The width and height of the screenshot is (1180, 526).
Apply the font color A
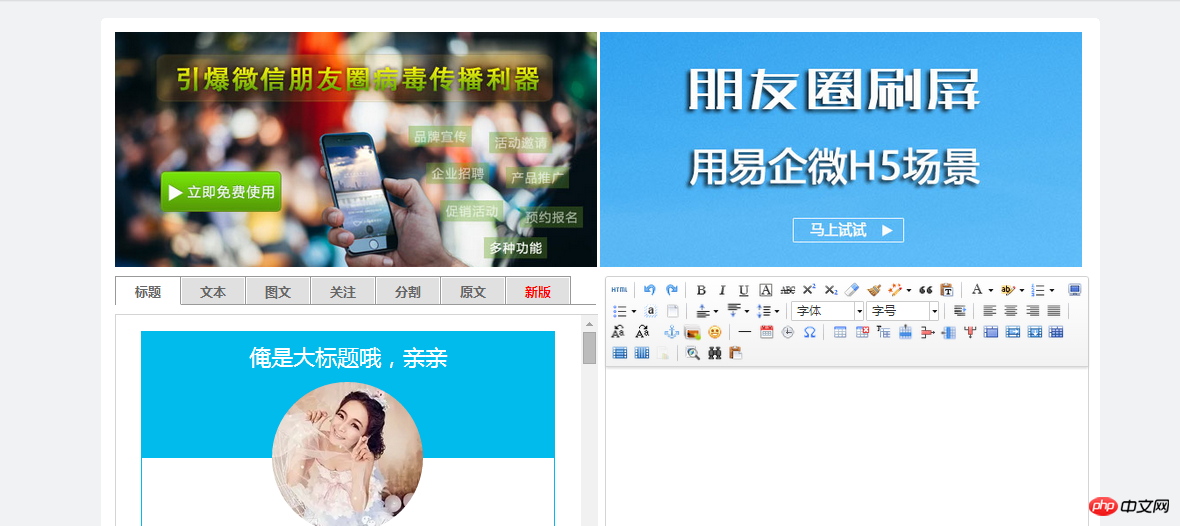[977, 290]
